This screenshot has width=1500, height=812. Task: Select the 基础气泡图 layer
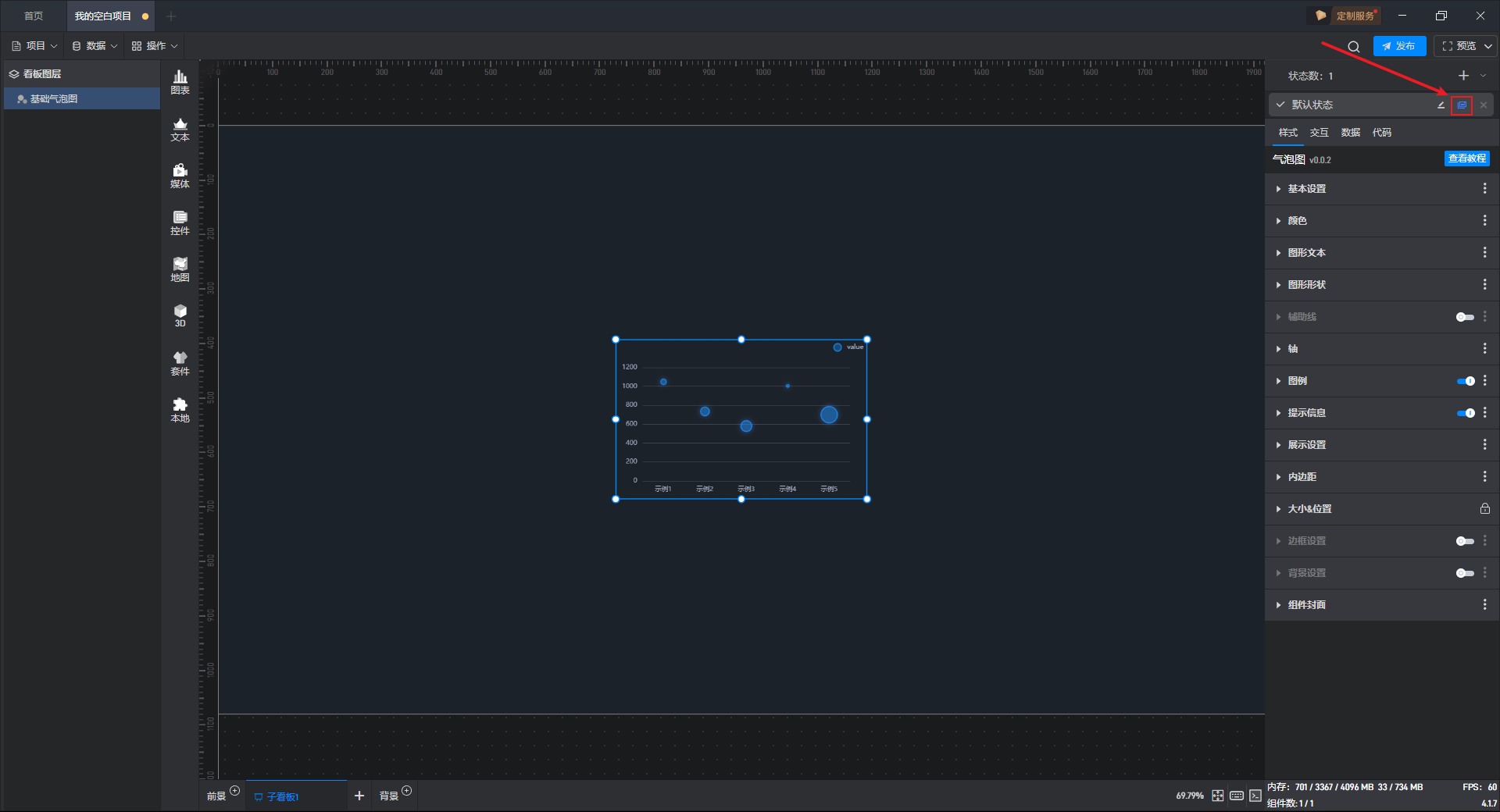tap(82, 99)
